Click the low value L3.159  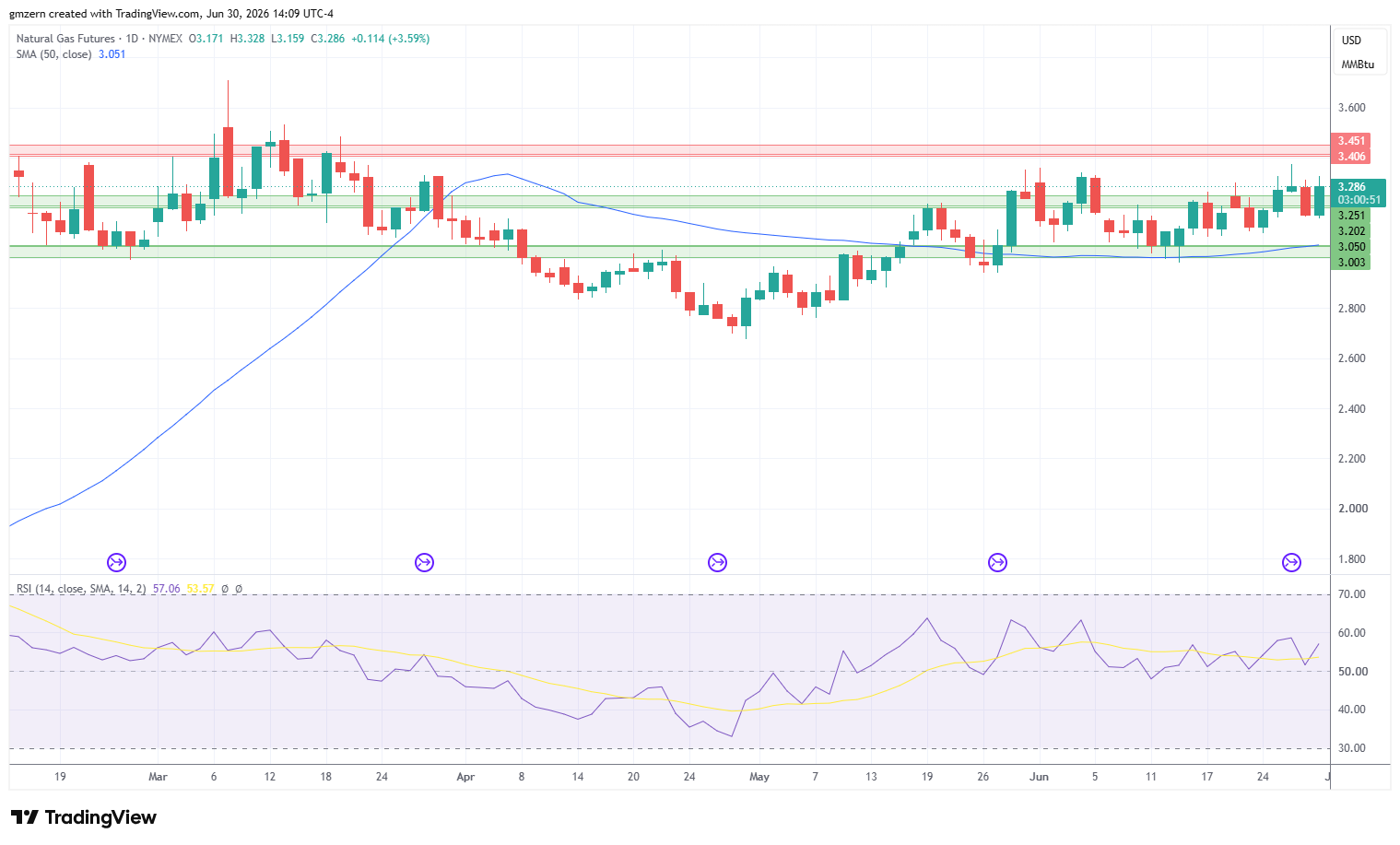click(288, 39)
